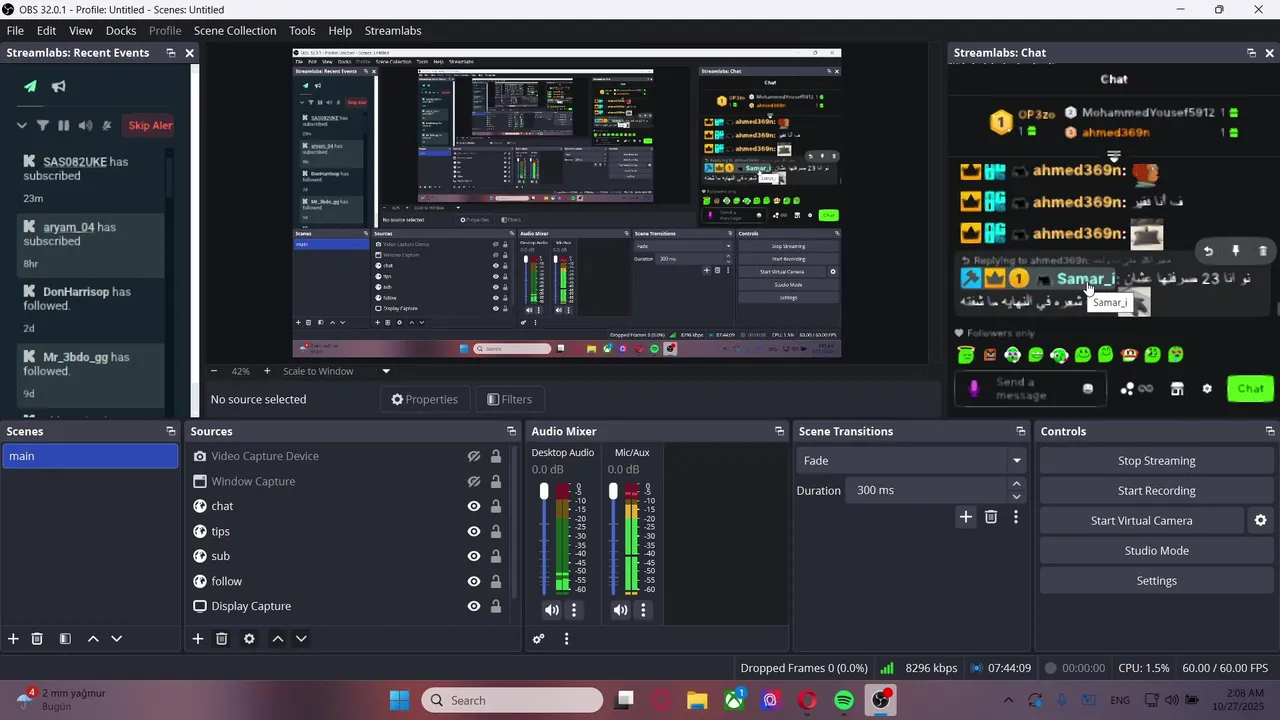The width and height of the screenshot is (1280, 720).
Task: Mute Desktop Audio speaker button
Action: [x=552, y=610]
